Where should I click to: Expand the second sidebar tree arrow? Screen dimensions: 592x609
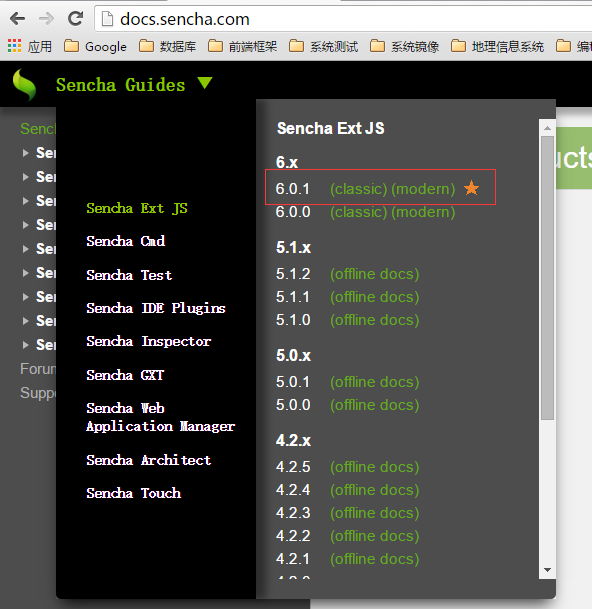tap(26, 177)
